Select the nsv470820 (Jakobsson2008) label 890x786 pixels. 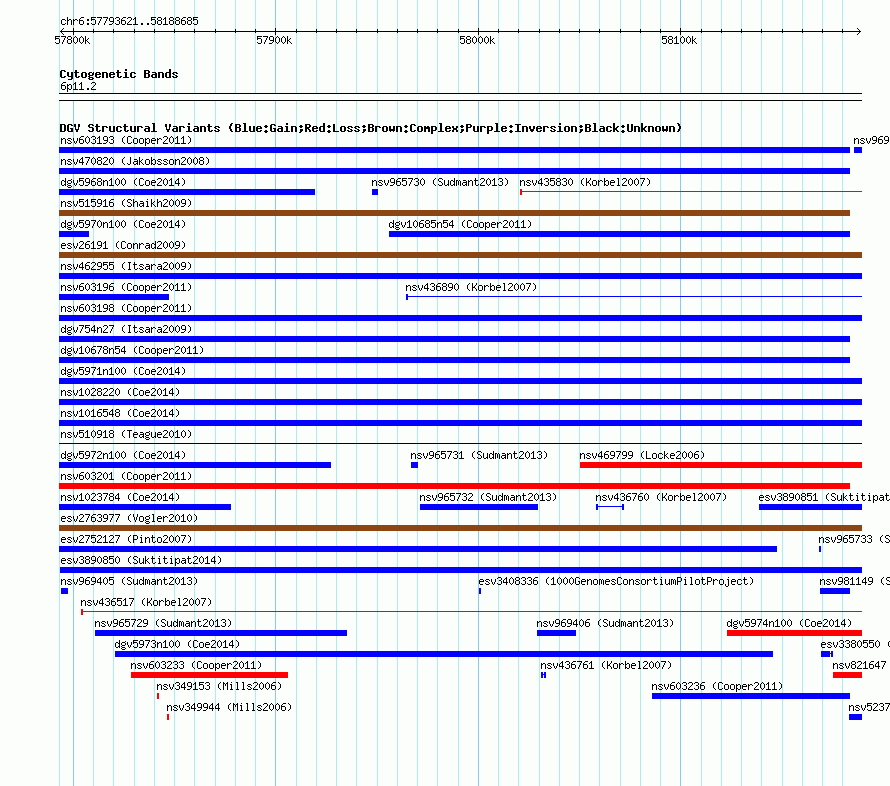pyautogui.click(x=135, y=161)
